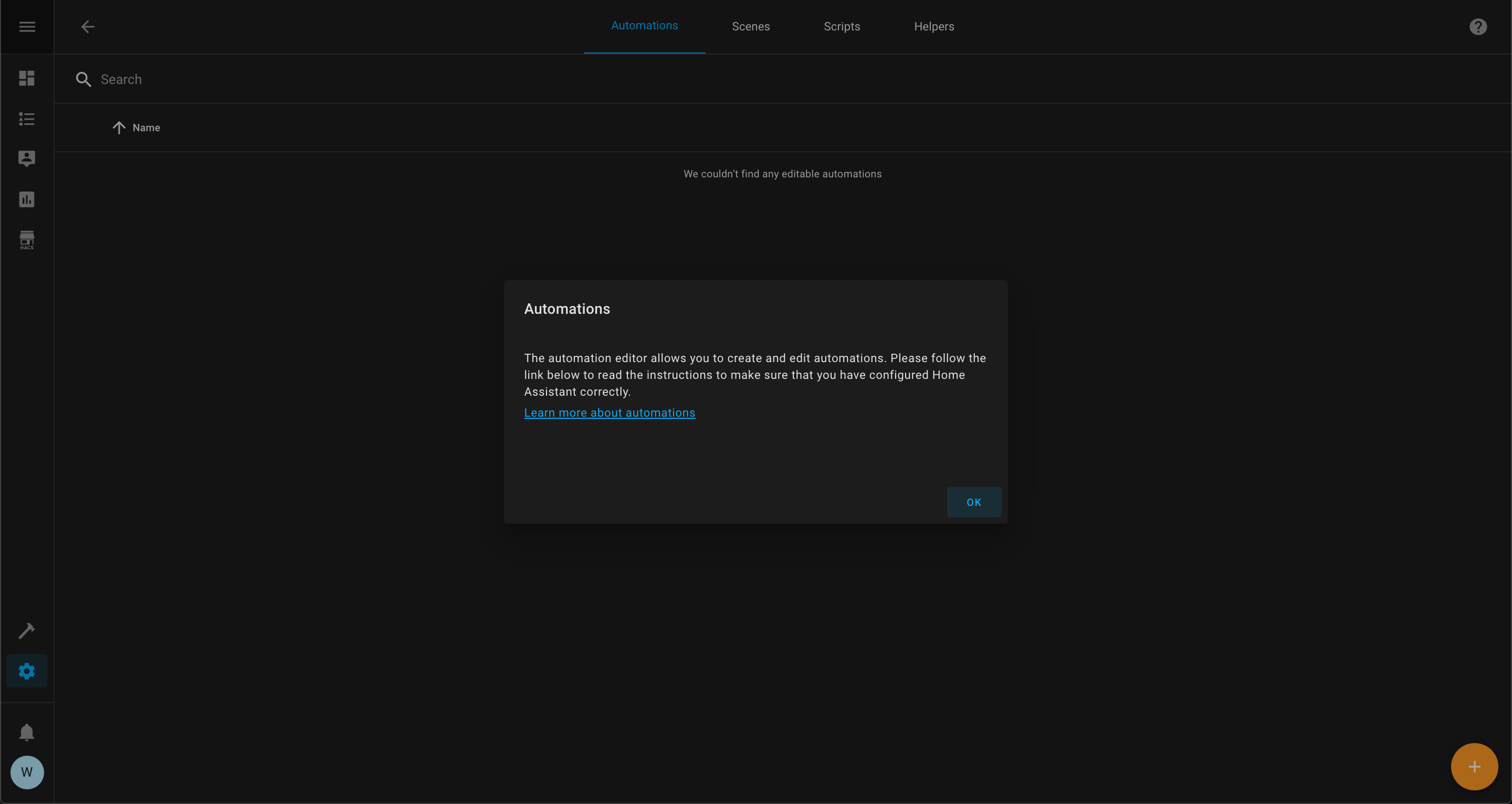Switch to the Helpers tab
Image resolution: width=1512 pixels, height=804 pixels.
934,27
